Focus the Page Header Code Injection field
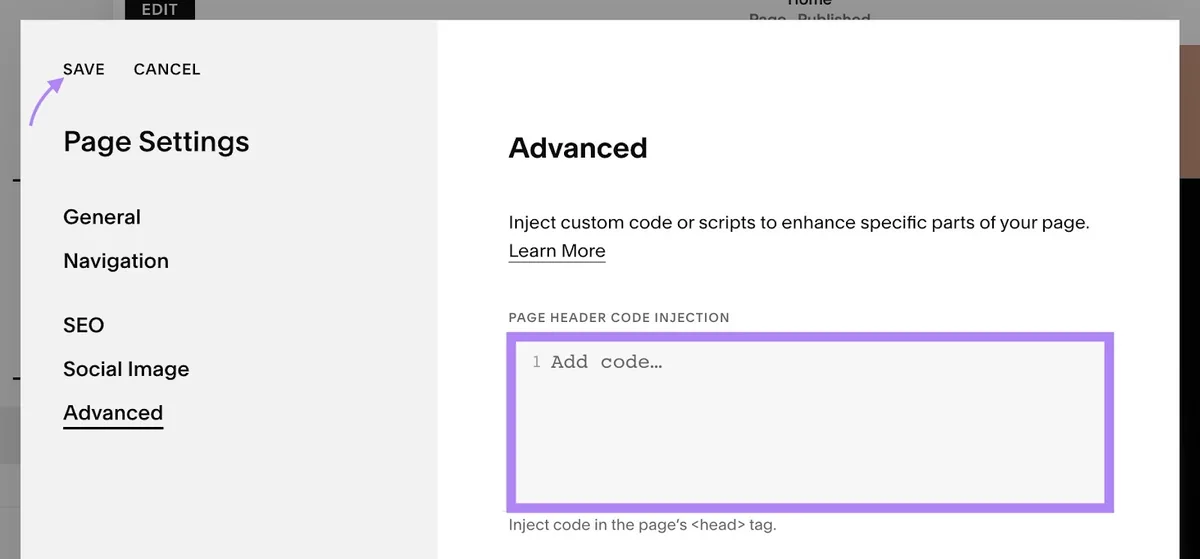Viewport: 1200px width, 559px height. tap(811, 422)
